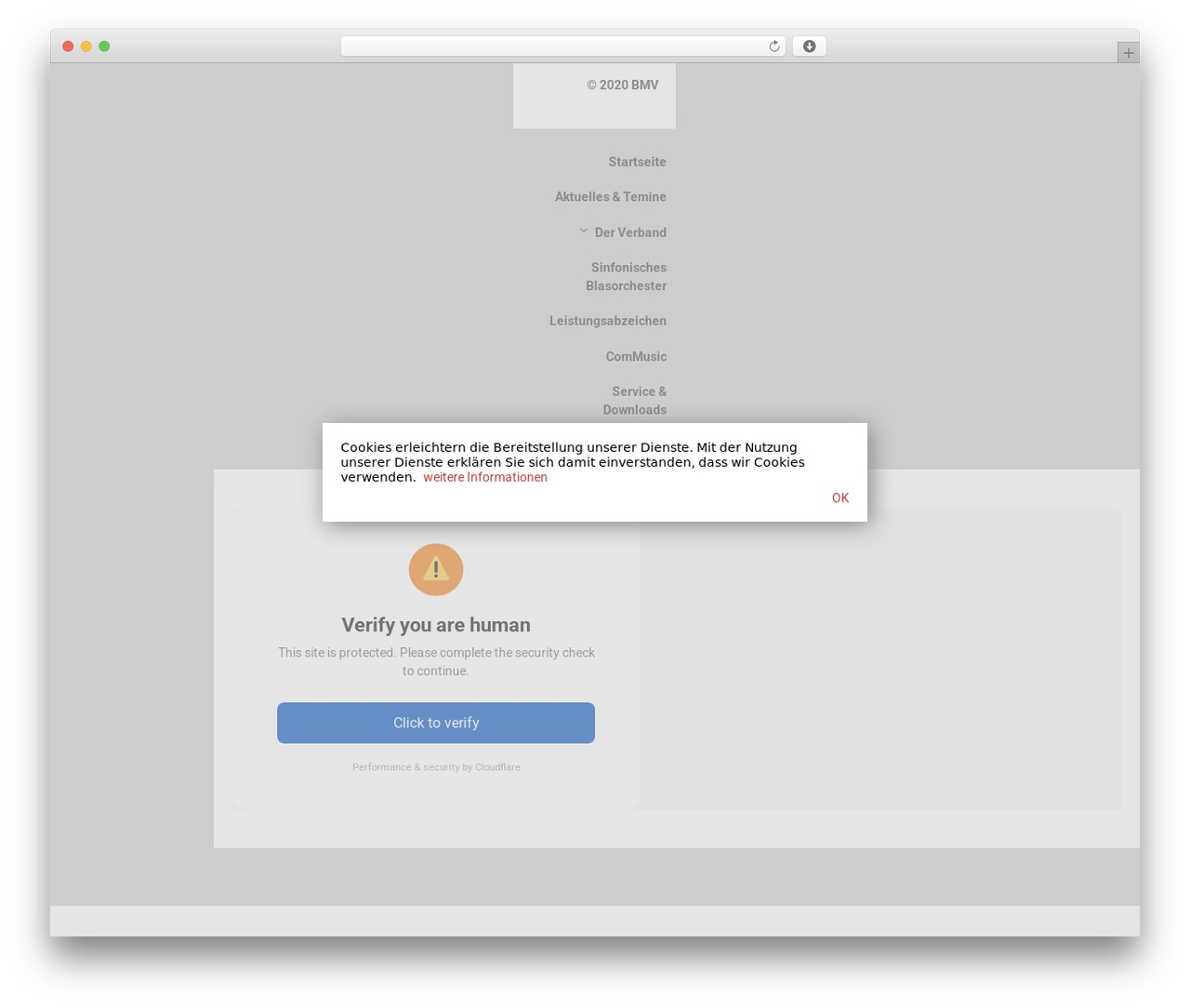
Task: Follow the weitere Informationen link
Action: 485,477
